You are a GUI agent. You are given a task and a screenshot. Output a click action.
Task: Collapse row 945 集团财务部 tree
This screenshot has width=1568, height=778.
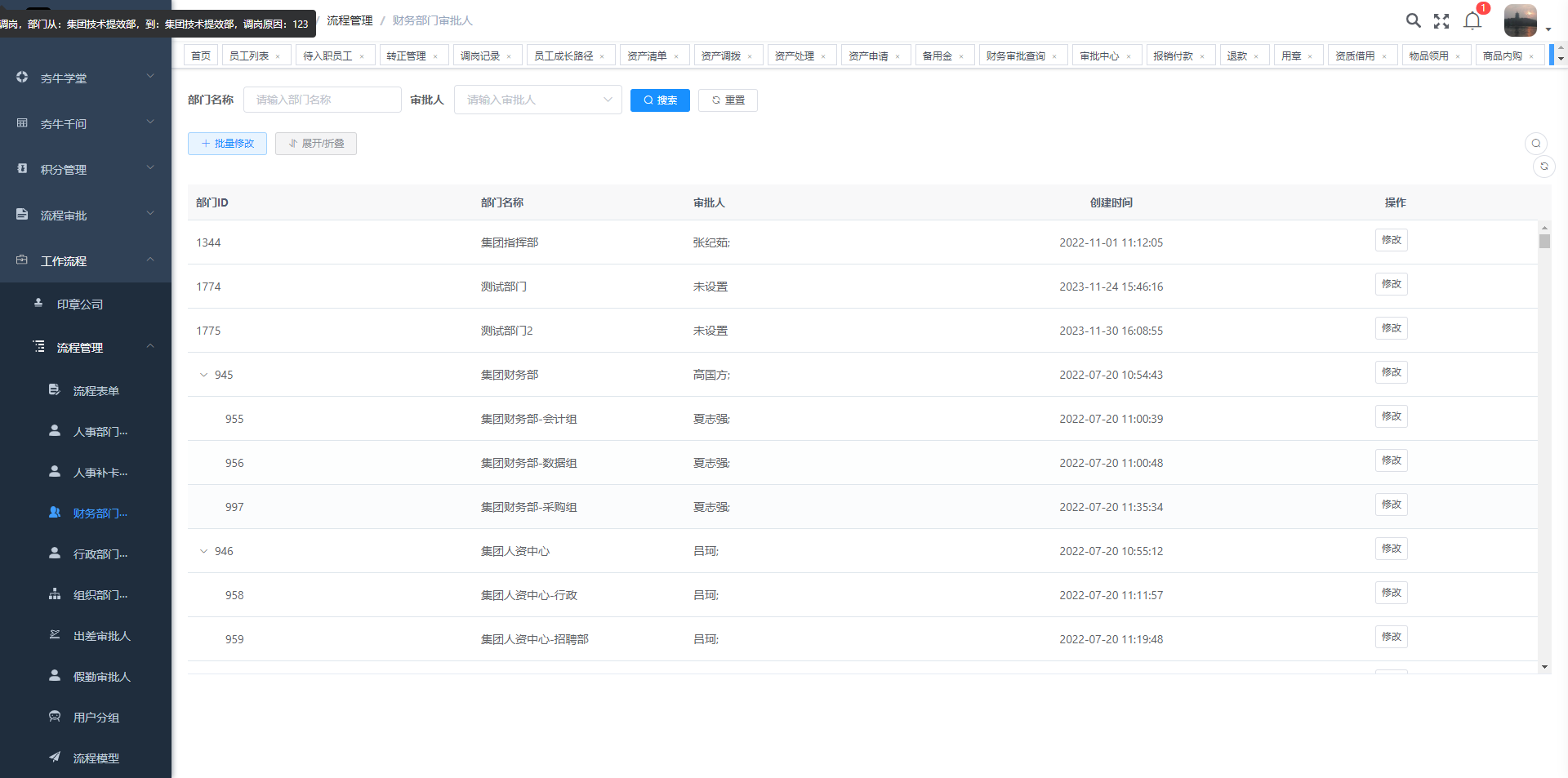pyautogui.click(x=203, y=375)
